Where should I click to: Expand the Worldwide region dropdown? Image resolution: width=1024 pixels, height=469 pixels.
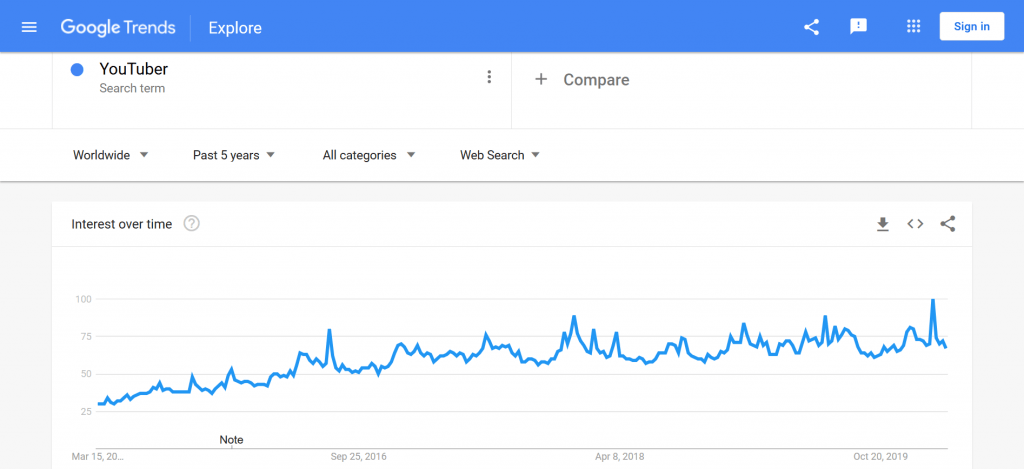pos(111,155)
